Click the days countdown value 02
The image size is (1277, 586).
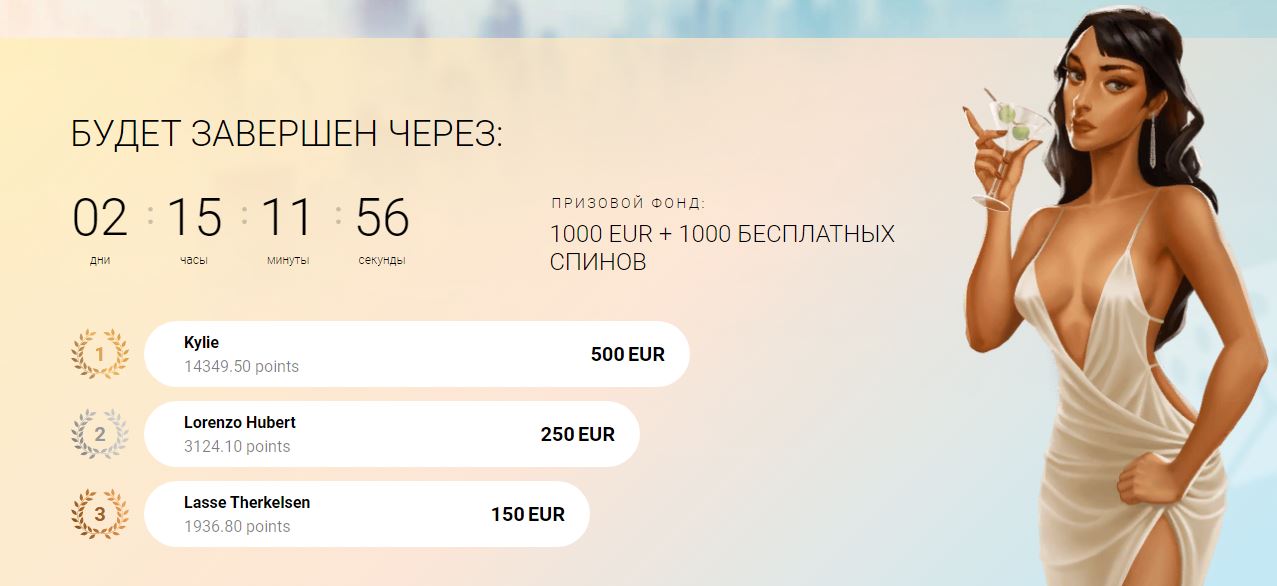[100, 218]
